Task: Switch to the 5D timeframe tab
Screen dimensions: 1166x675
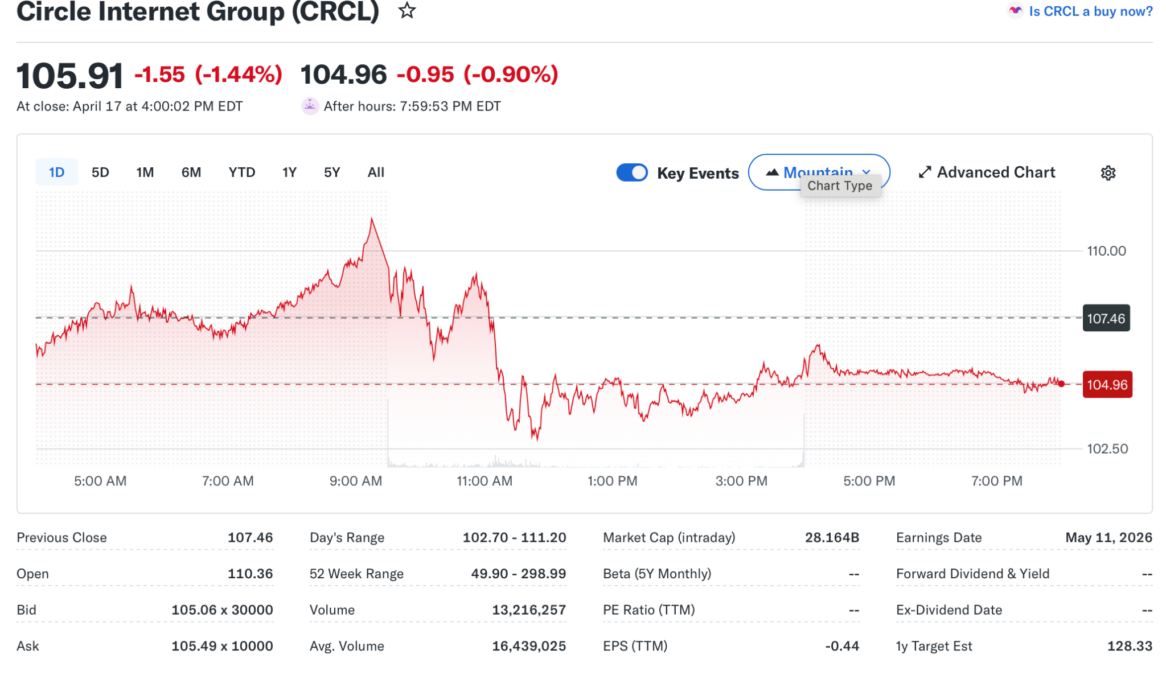Action: click(100, 171)
